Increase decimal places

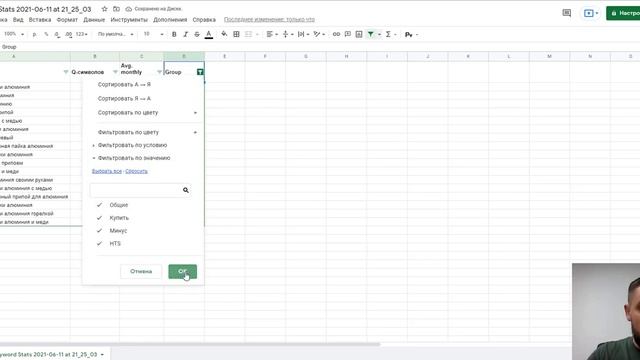[69, 34]
